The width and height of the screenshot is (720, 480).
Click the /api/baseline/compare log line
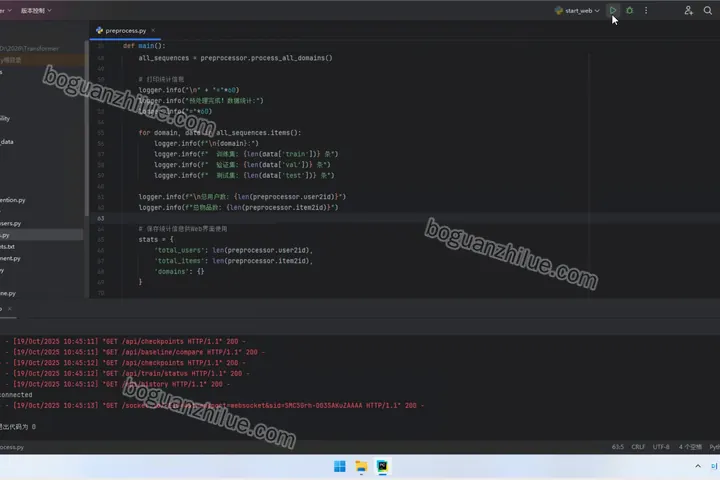click(139, 352)
